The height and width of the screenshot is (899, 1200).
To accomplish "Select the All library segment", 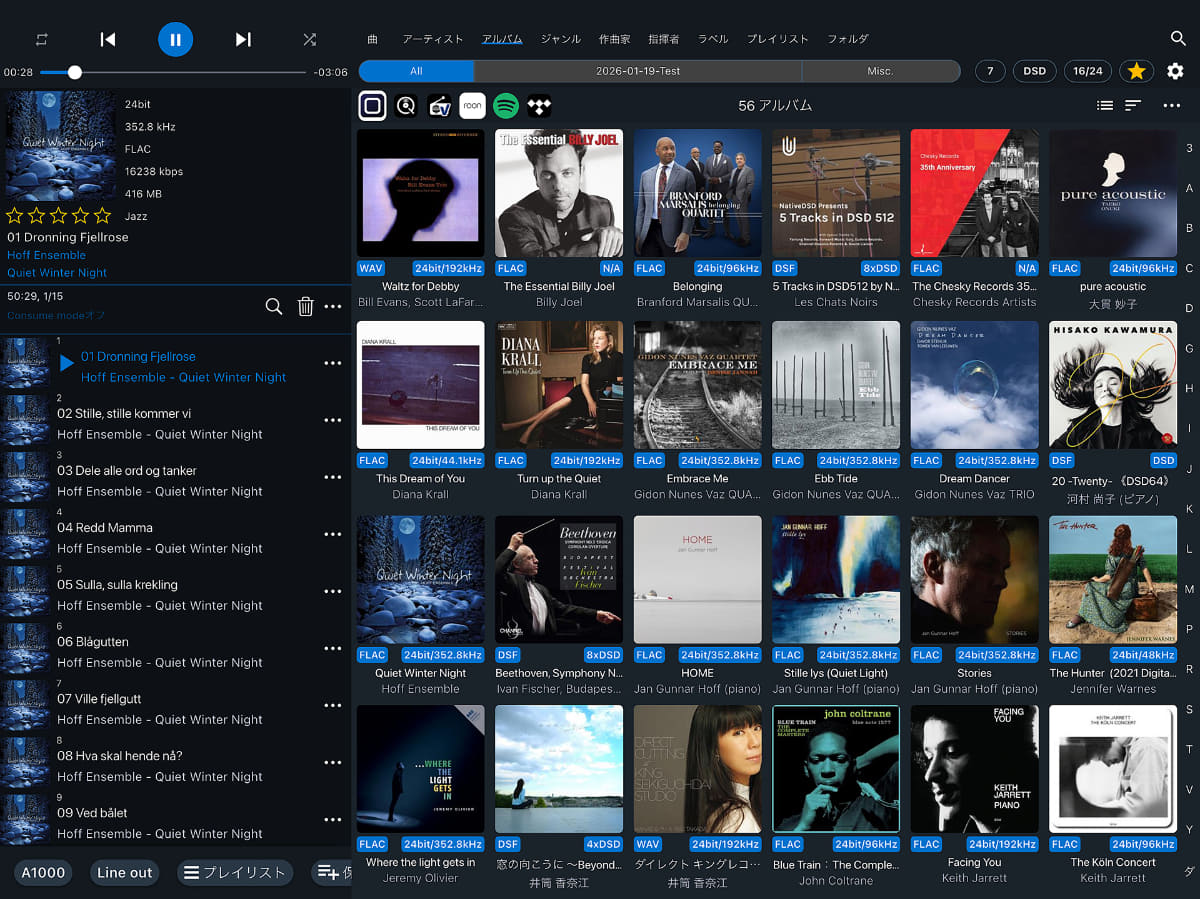I will pyautogui.click(x=416, y=71).
